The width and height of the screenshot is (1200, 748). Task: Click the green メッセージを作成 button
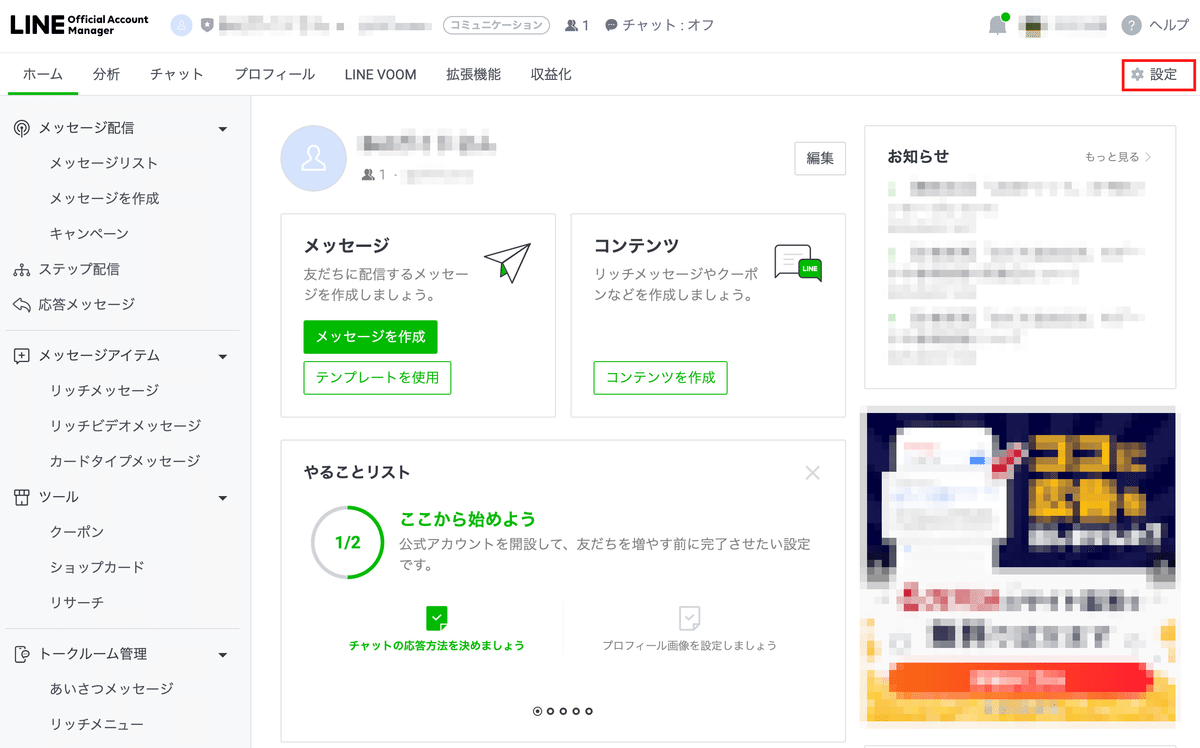coord(370,337)
